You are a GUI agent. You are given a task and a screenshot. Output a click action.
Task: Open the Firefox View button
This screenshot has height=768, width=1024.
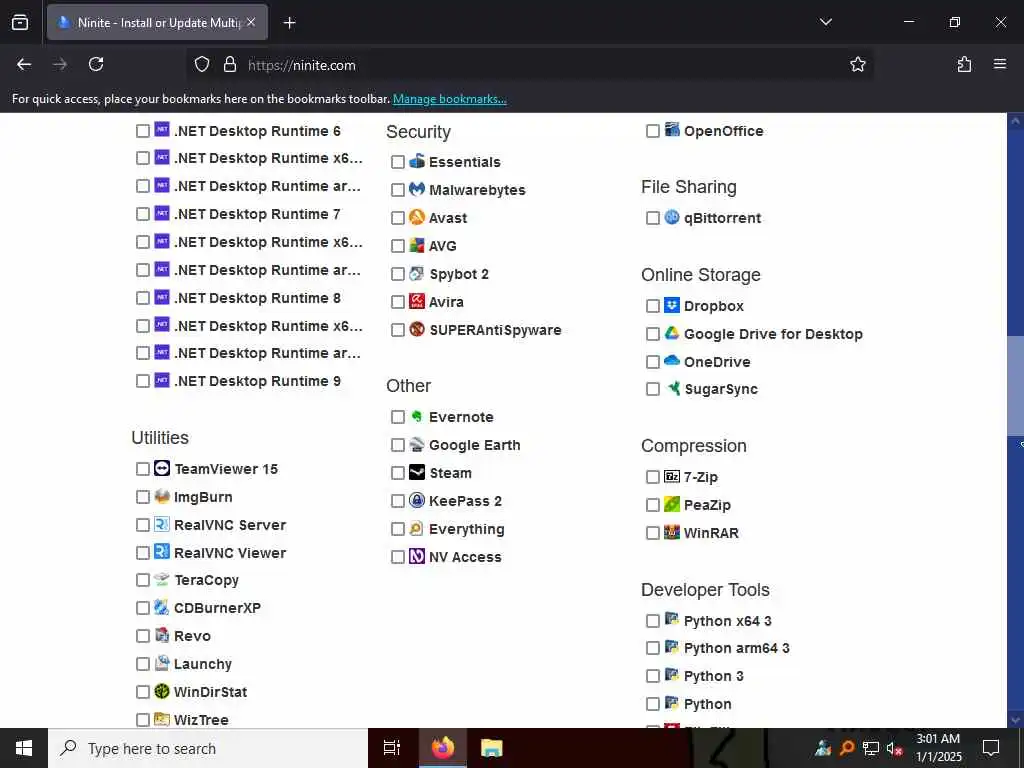[x=20, y=23]
